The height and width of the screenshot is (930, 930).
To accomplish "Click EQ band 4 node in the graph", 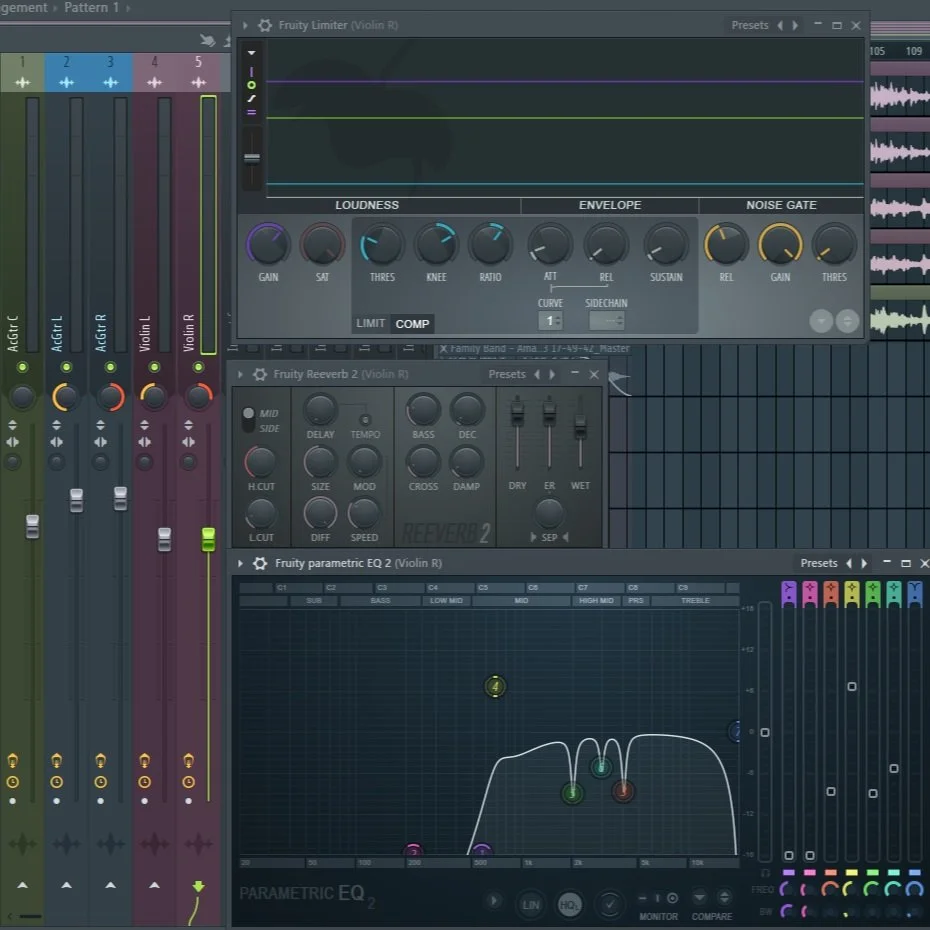I will [495, 687].
